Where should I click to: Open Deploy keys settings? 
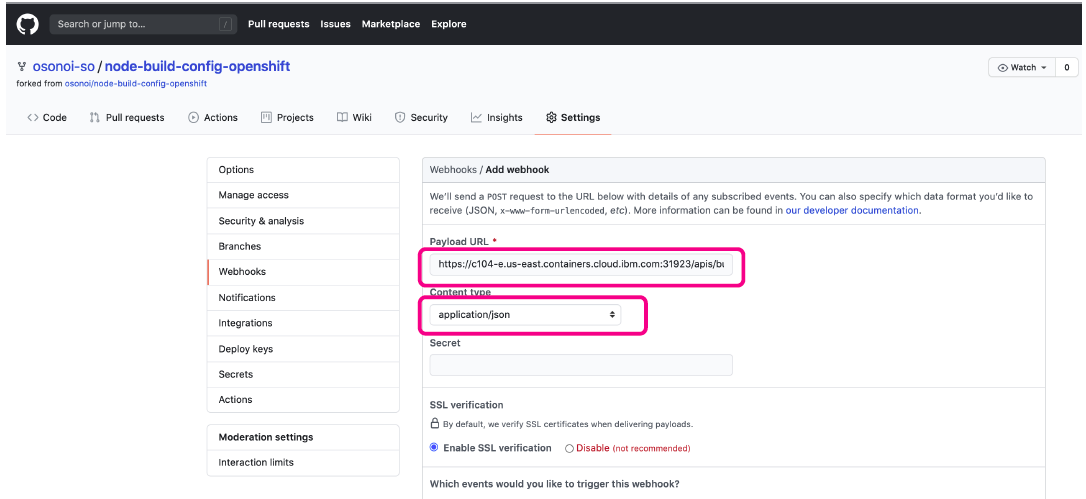click(303, 349)
